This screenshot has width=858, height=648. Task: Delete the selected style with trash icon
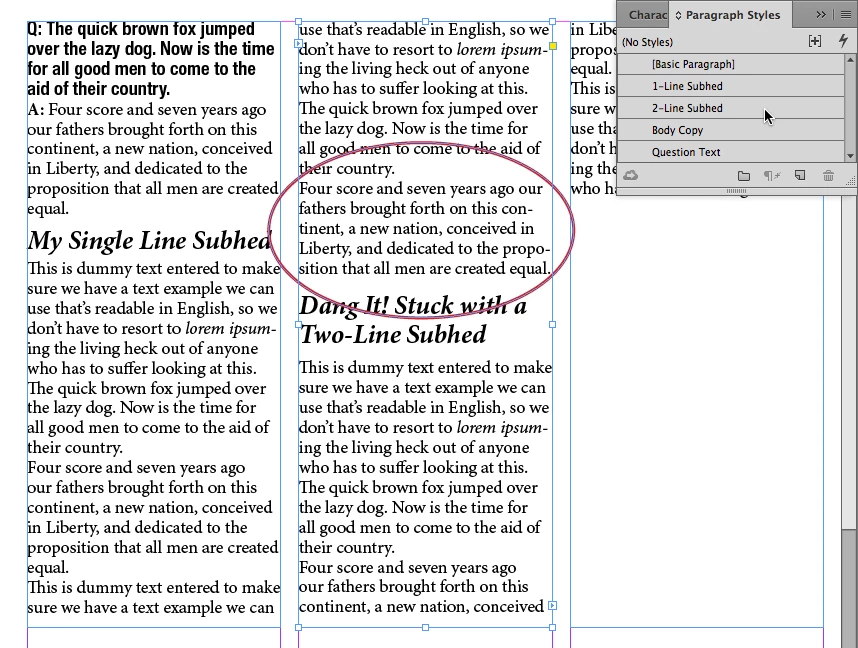tap(828, 176)
